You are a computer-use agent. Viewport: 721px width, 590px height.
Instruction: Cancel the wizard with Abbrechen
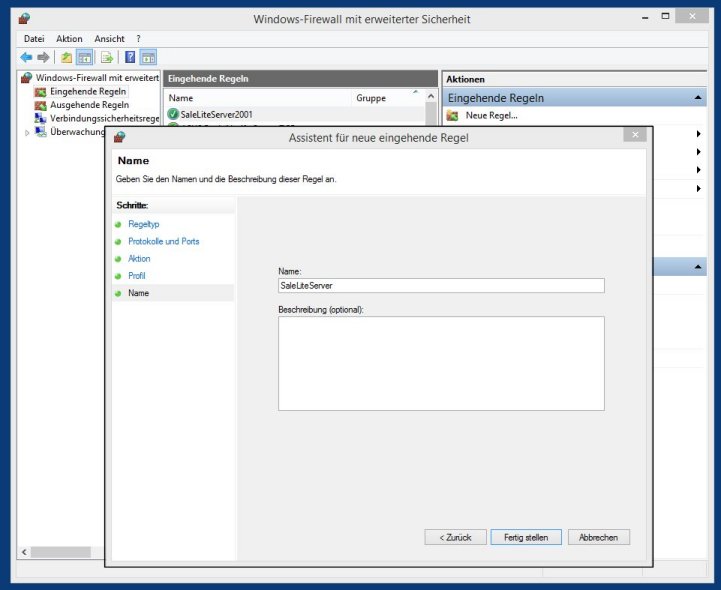pos(599,537)
